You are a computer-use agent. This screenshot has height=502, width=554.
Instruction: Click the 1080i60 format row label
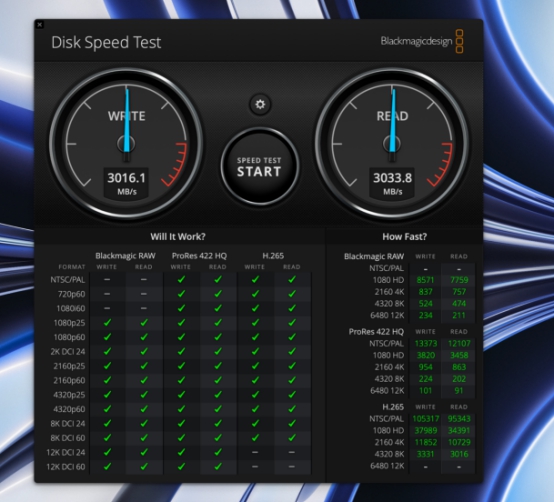(x=71, y=308)
